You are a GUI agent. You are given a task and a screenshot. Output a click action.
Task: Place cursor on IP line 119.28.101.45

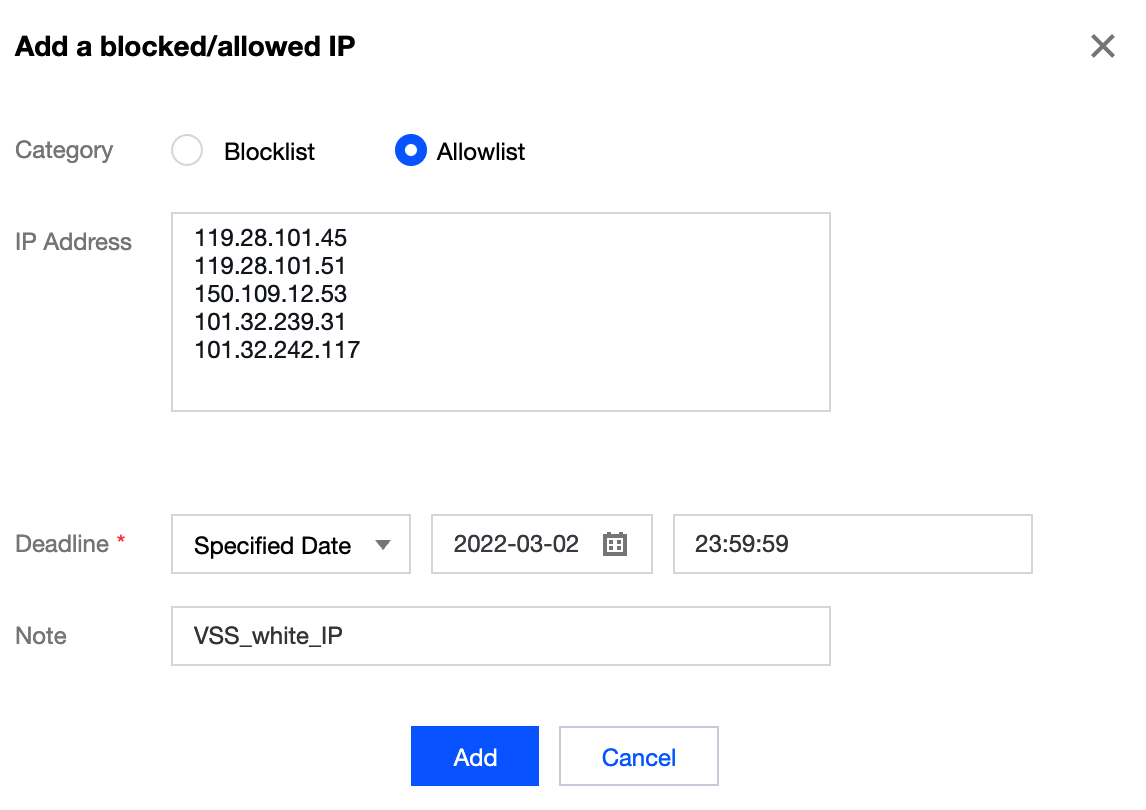270,238
